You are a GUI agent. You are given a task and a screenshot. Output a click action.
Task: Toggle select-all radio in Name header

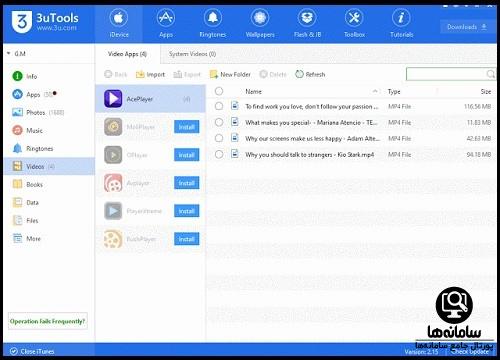219,91
